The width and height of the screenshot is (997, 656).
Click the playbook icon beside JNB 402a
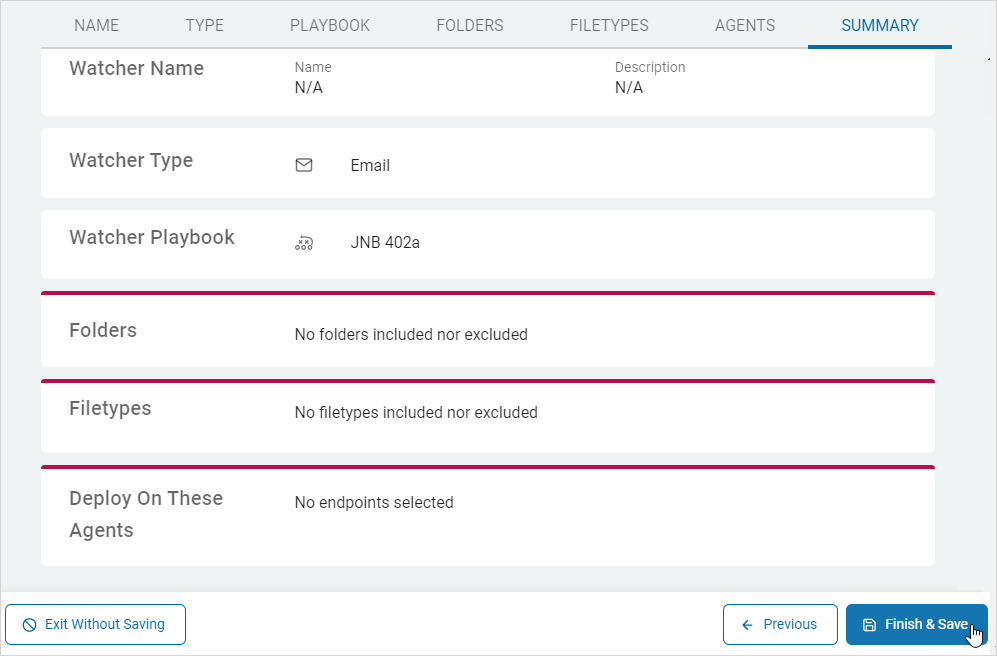(x=304, y=242)
